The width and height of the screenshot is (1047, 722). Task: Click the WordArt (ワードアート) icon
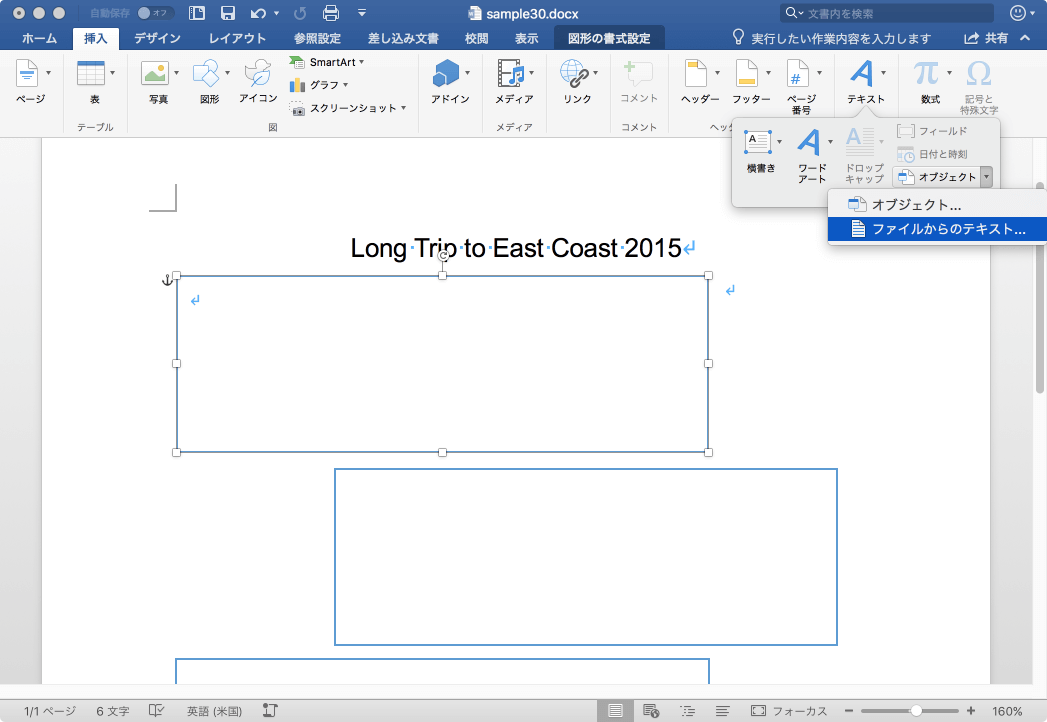[809, 142]
